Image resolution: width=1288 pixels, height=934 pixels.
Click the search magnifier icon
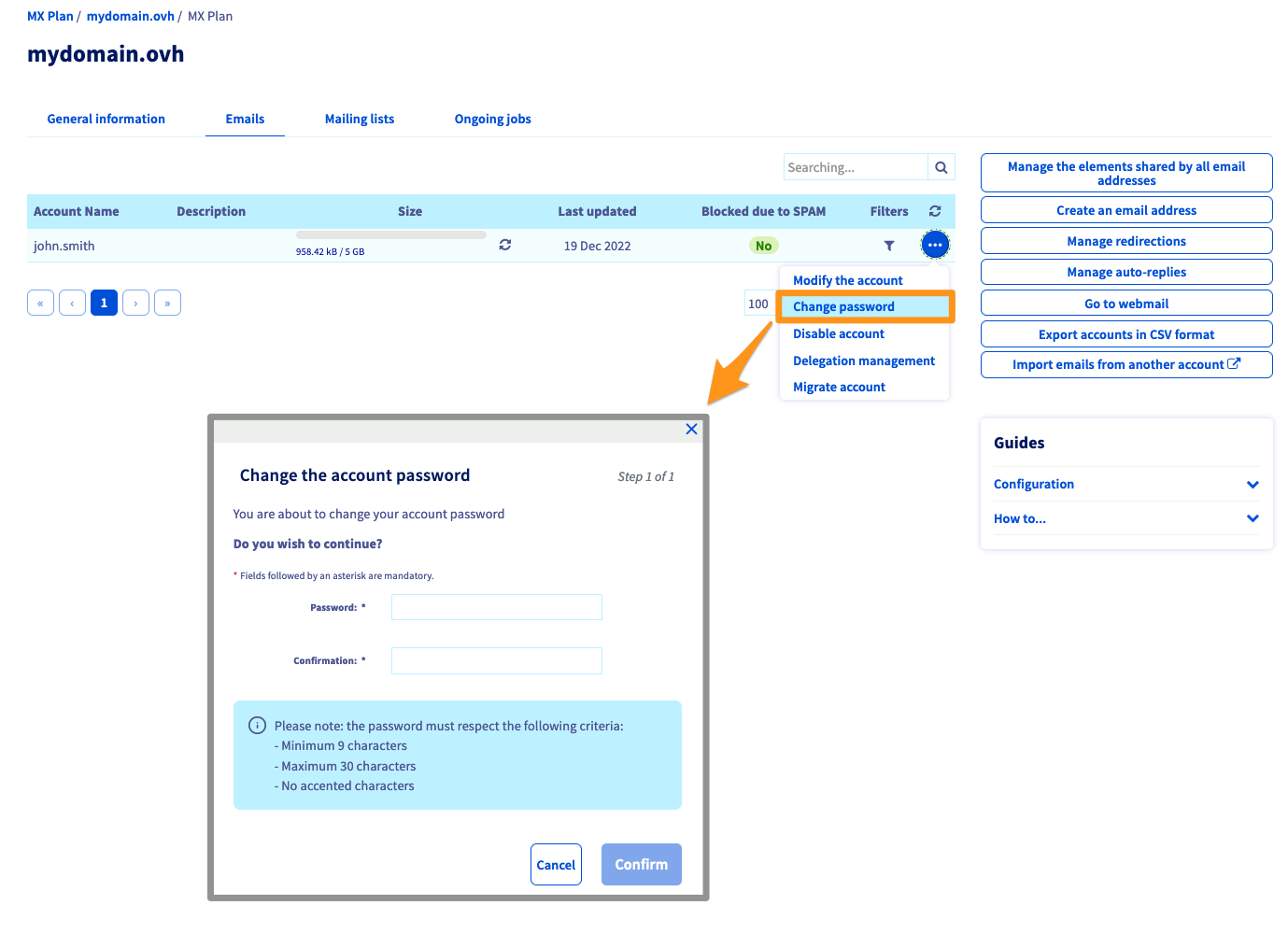tap(941, 167)
